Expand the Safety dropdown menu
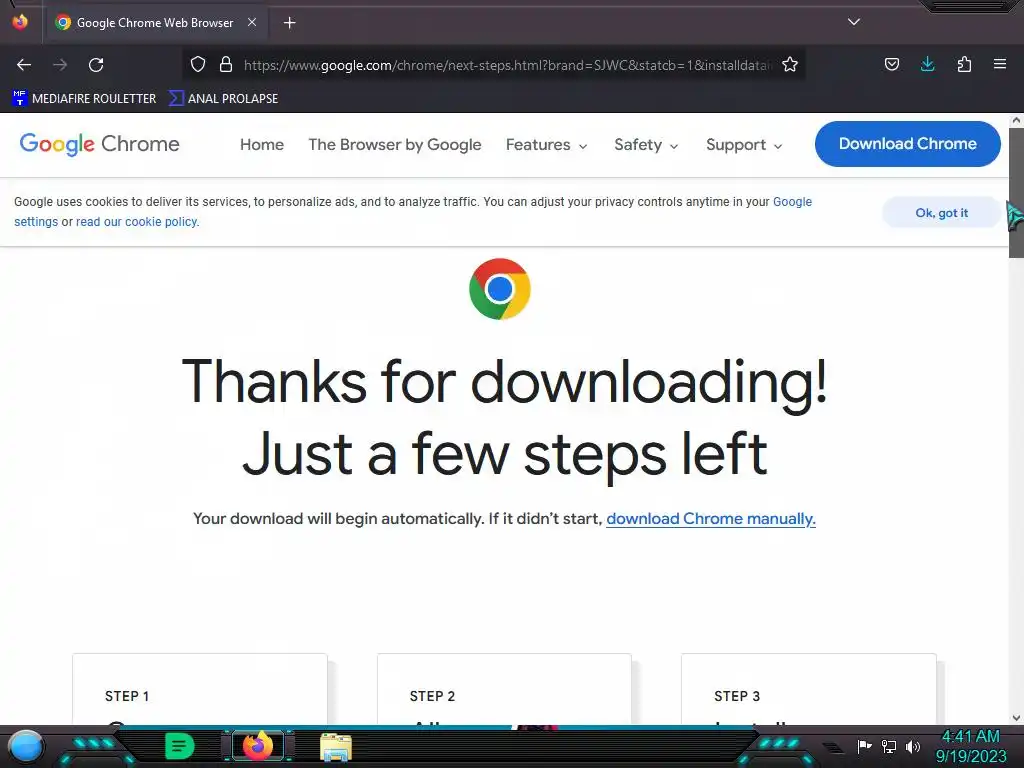Image resolution: width=1024 pixels, height=768 pixels. click(x=646, y=144)
